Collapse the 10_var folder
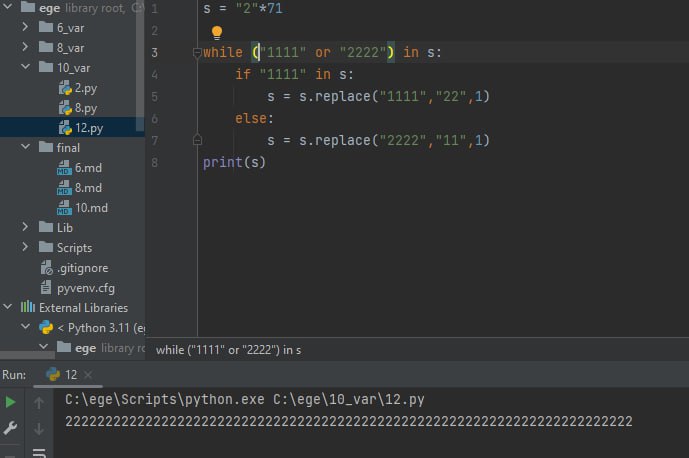 coord(25,67)
